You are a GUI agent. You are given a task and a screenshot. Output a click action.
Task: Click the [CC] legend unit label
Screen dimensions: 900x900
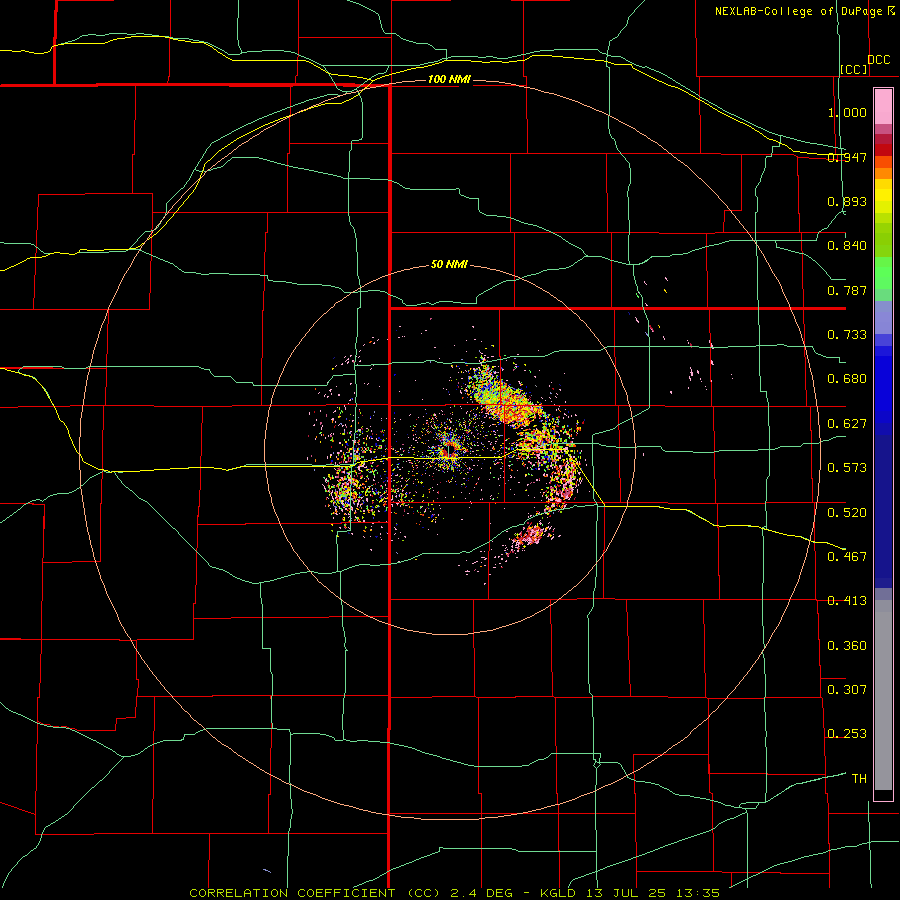click(854, 69)
